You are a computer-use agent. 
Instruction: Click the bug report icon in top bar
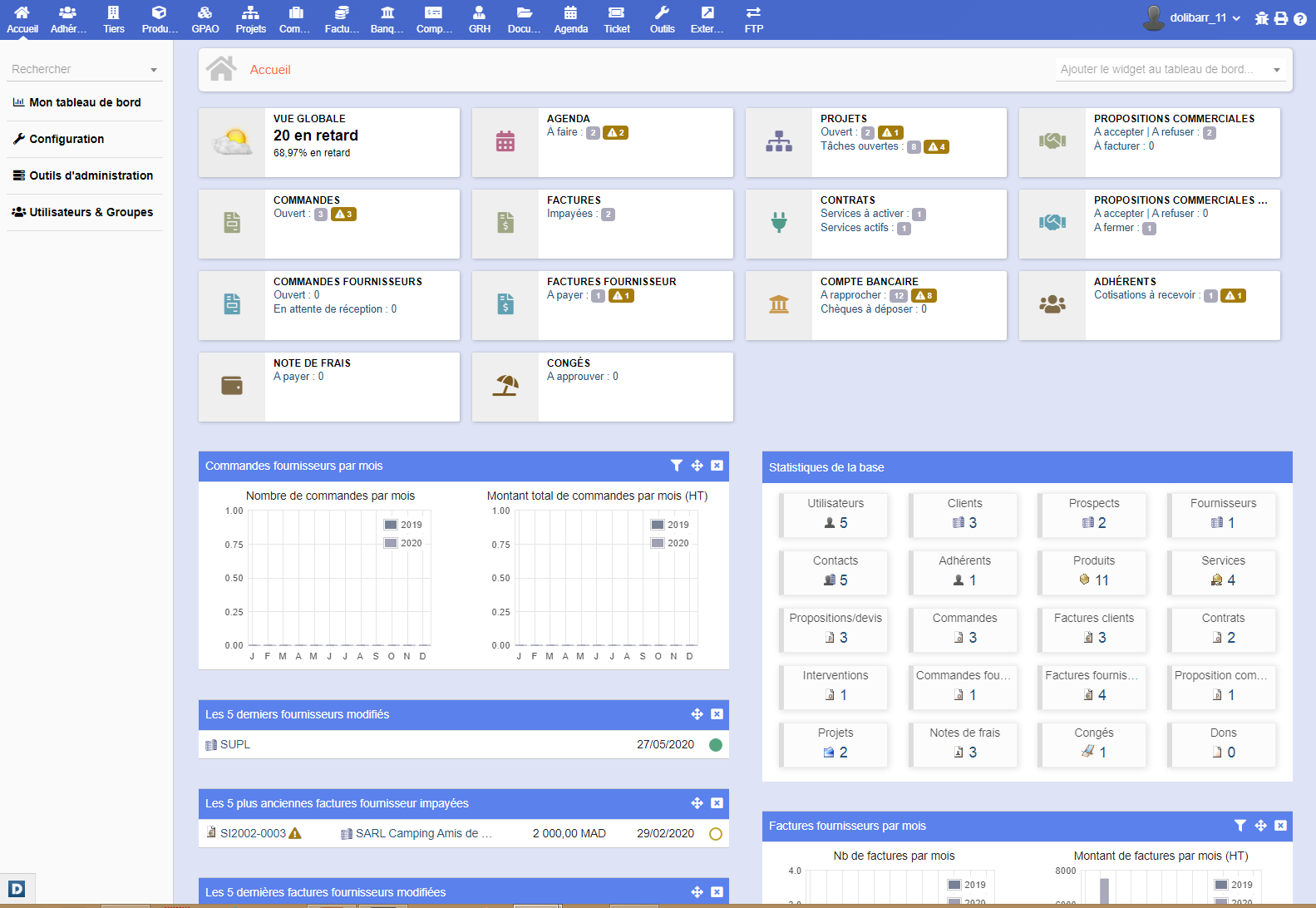[x=1261, y=18]
